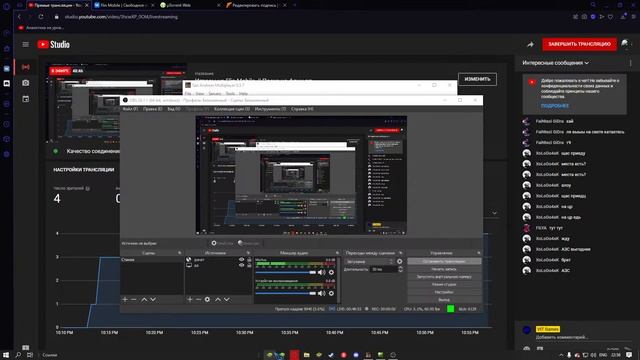Screen dimensions: 640x360
Task: Click browser back arrow
Action: click(19, 17)
